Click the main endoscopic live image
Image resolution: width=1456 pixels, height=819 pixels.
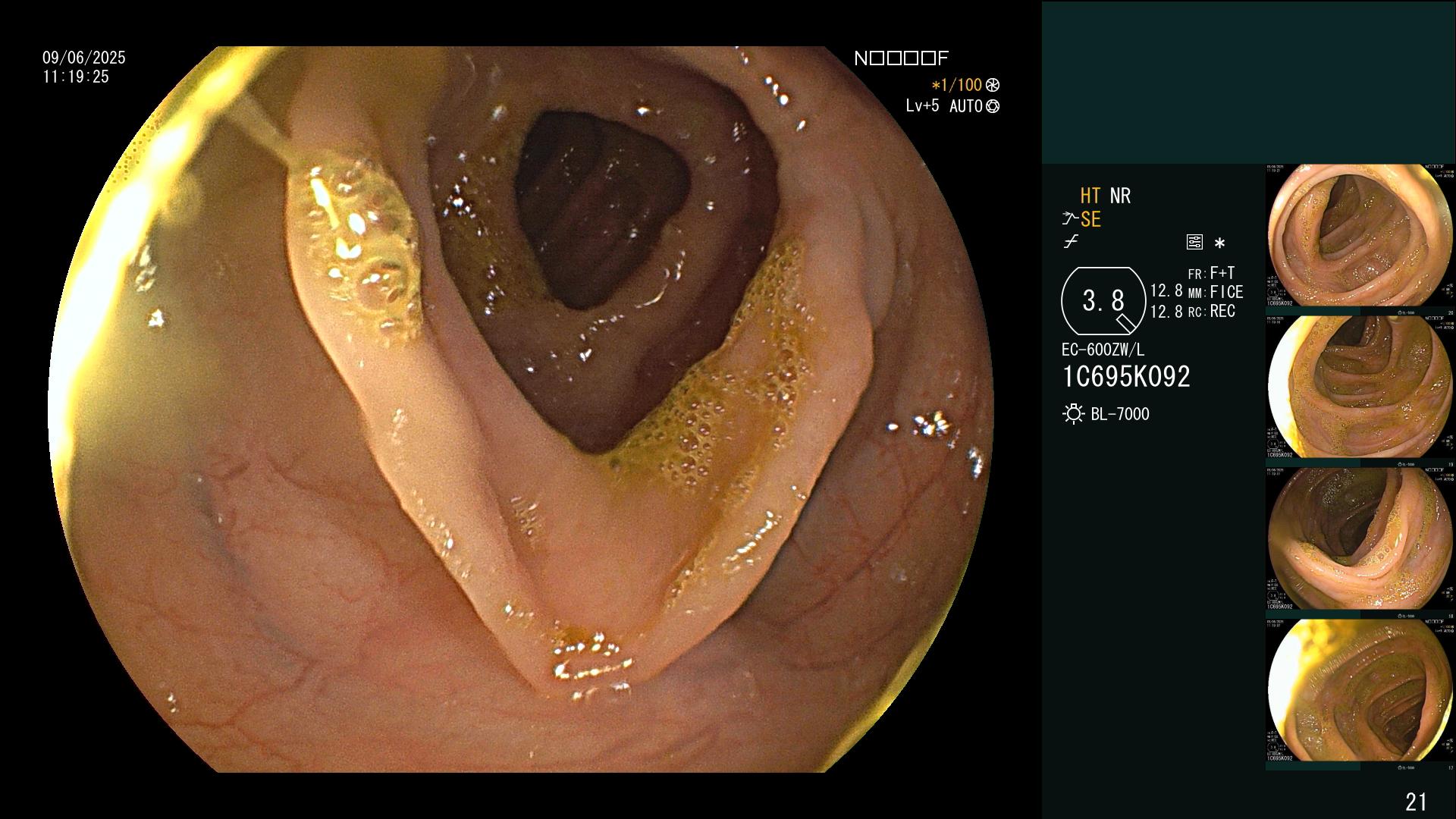(521, 409)
